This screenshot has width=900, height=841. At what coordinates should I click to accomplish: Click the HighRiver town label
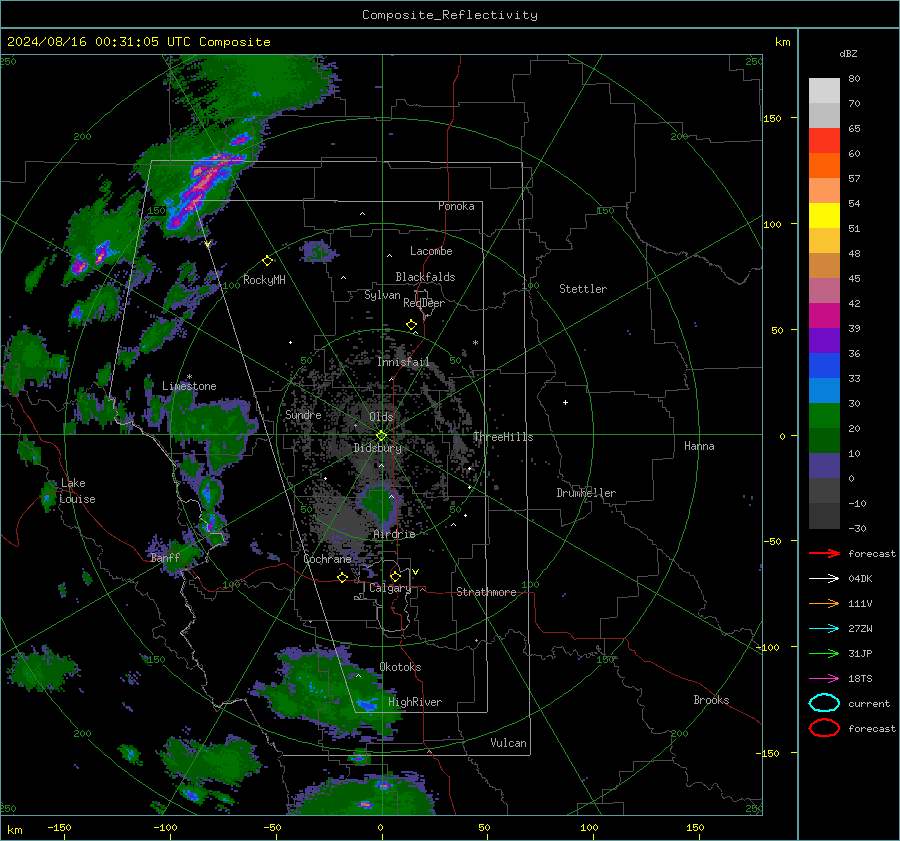click(x=415, y=702)
